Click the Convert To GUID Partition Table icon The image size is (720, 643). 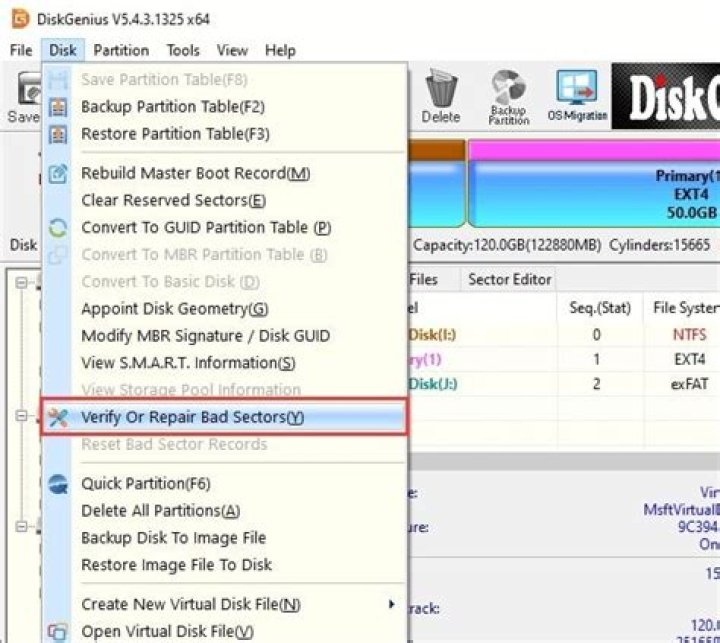(x=58, y=228)
